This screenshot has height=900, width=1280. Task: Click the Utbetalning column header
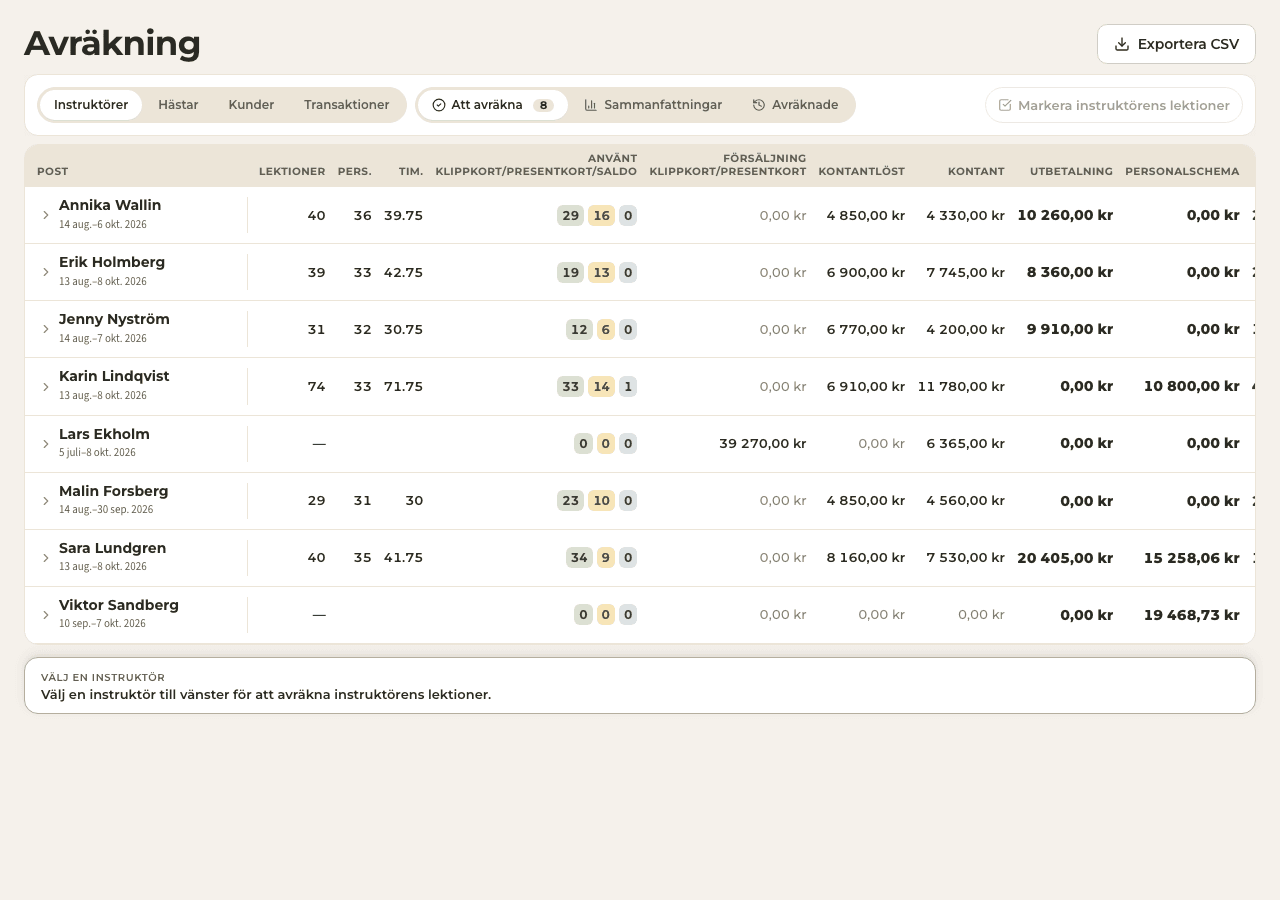pos(1071,171)
